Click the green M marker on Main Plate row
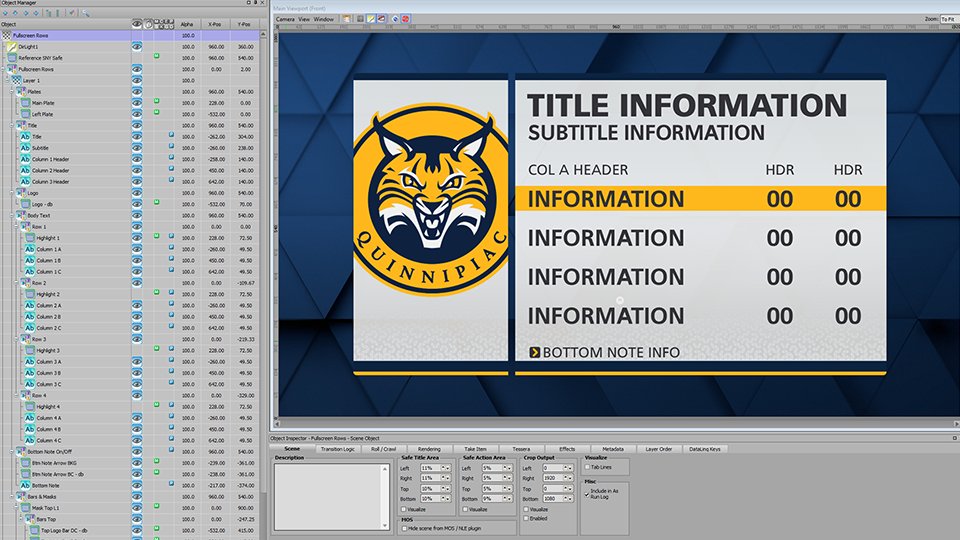The height and width of the screenshot is (540, 960). (157, 101)
